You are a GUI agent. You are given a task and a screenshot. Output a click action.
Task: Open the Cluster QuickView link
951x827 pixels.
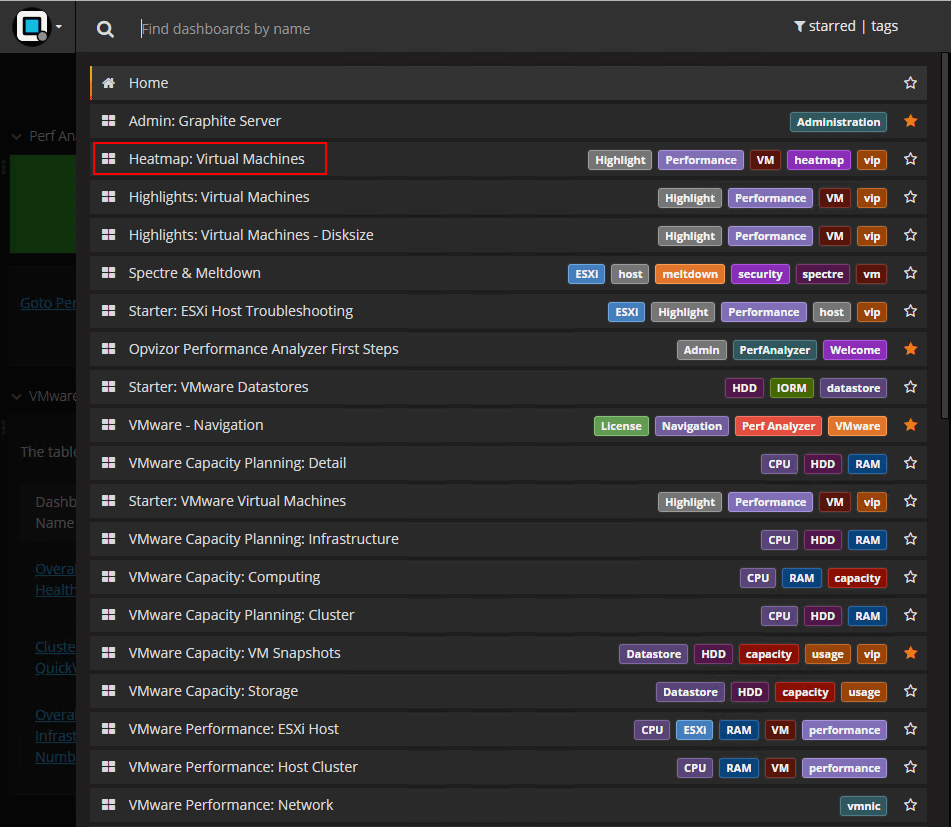coord(56,657)
